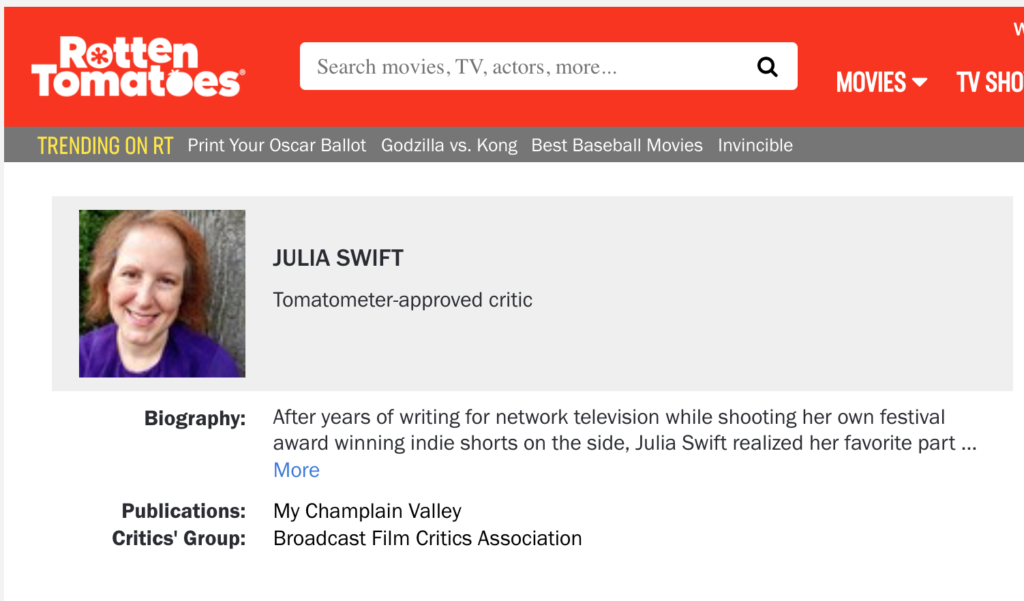1024x601 pixels.
Task: Click Julia Swift's profile photo
Action: pyautogui.click(x=162, y=293)
